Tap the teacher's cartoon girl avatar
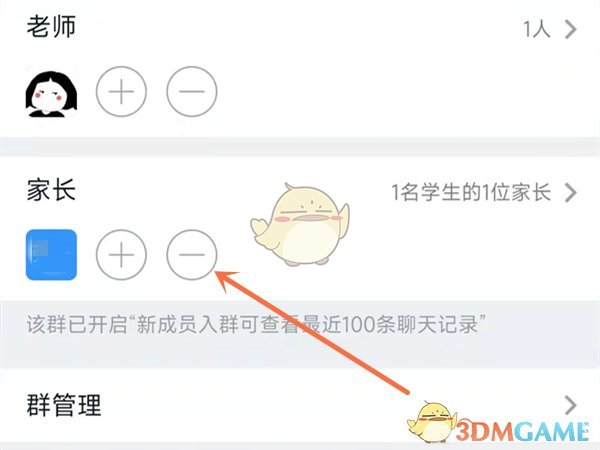Image resolution: width=600 pixels, height=450 pixels. (x=51, y=94)
